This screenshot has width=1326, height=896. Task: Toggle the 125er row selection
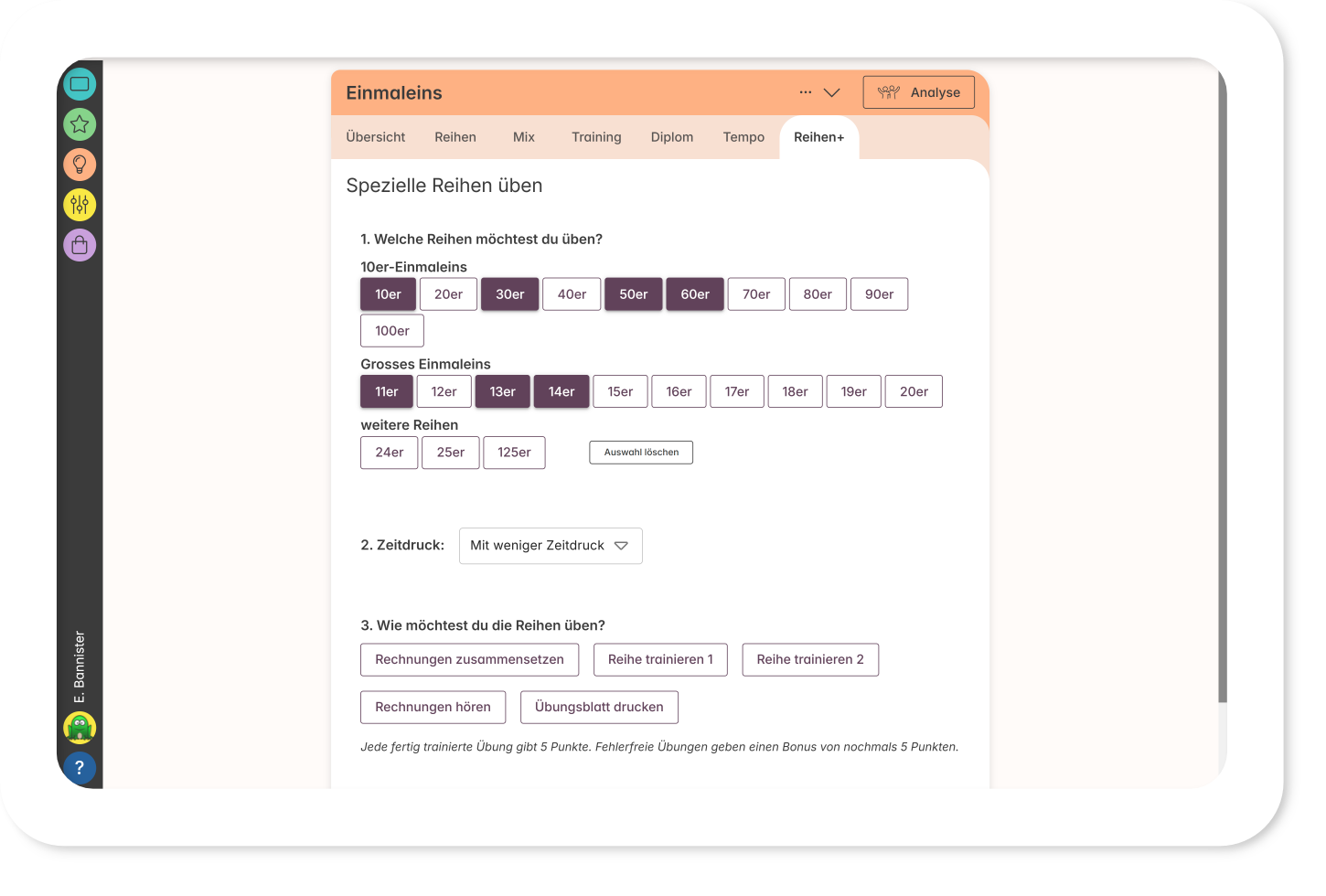click(x=514, y=453)
